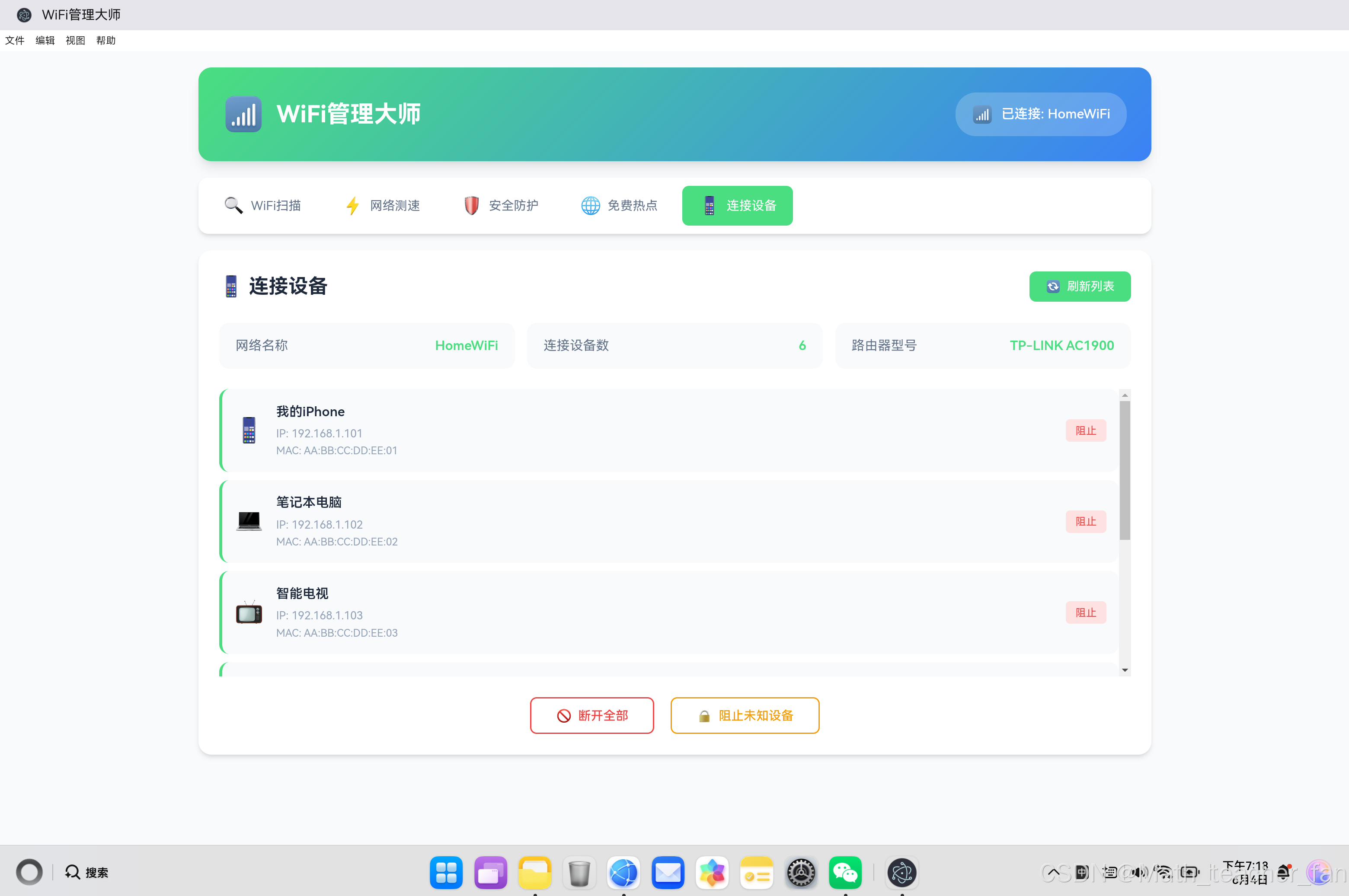Launch the browser from the dock
Screen dimensions: 1349x896
click(x=623, y=873)
